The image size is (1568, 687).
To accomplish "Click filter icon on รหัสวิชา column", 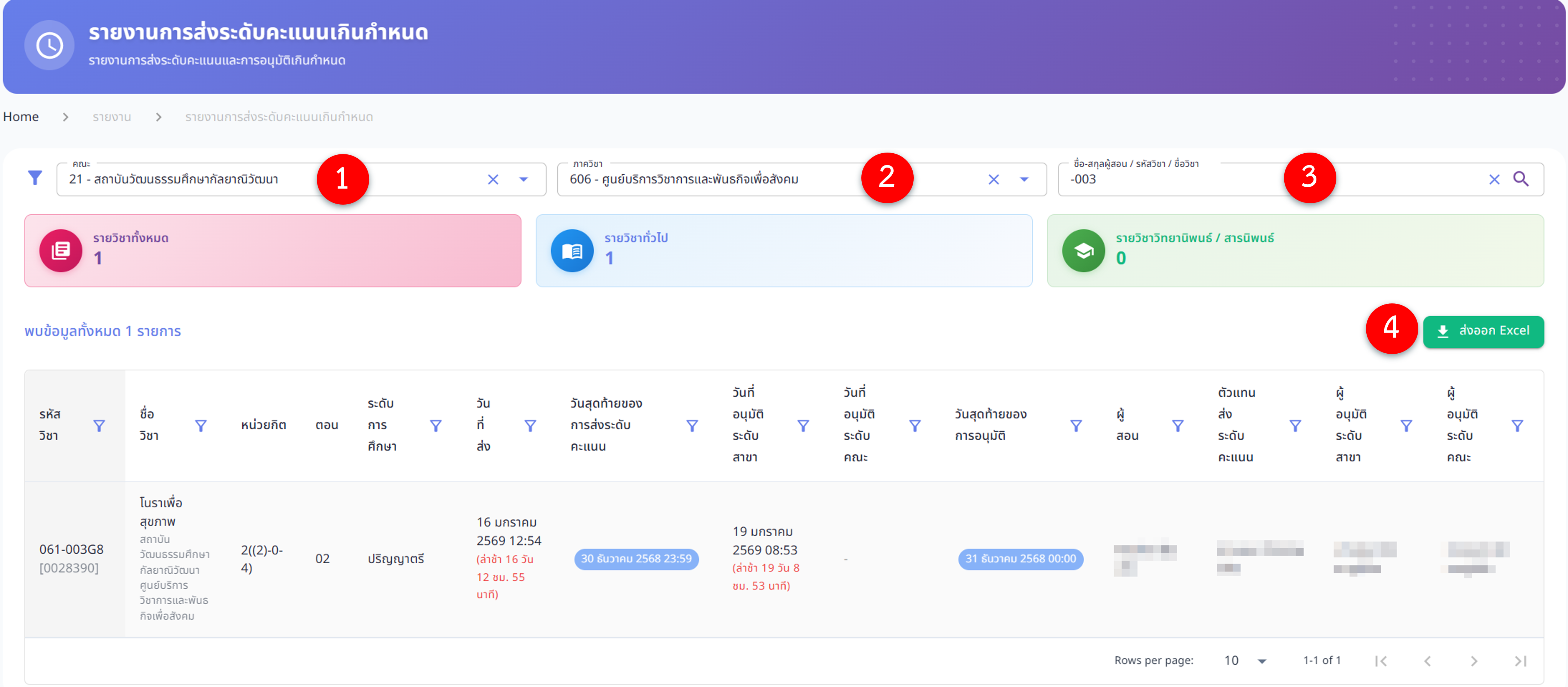I will pos(99,426).
